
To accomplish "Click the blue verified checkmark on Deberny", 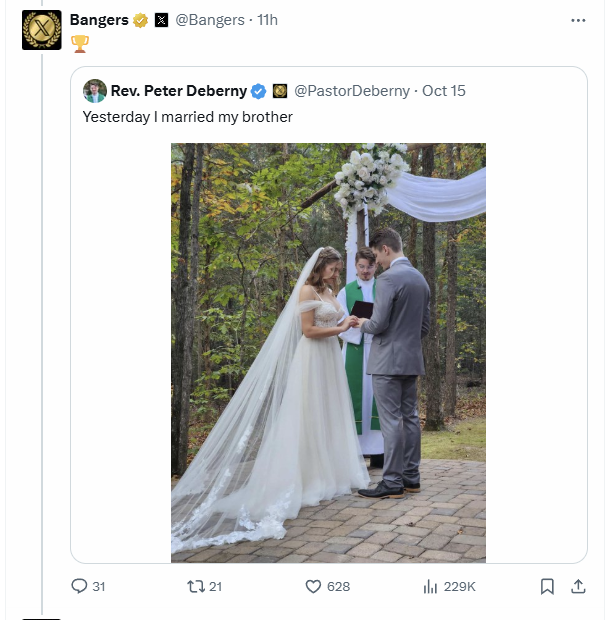I will [x=258, y=91].
